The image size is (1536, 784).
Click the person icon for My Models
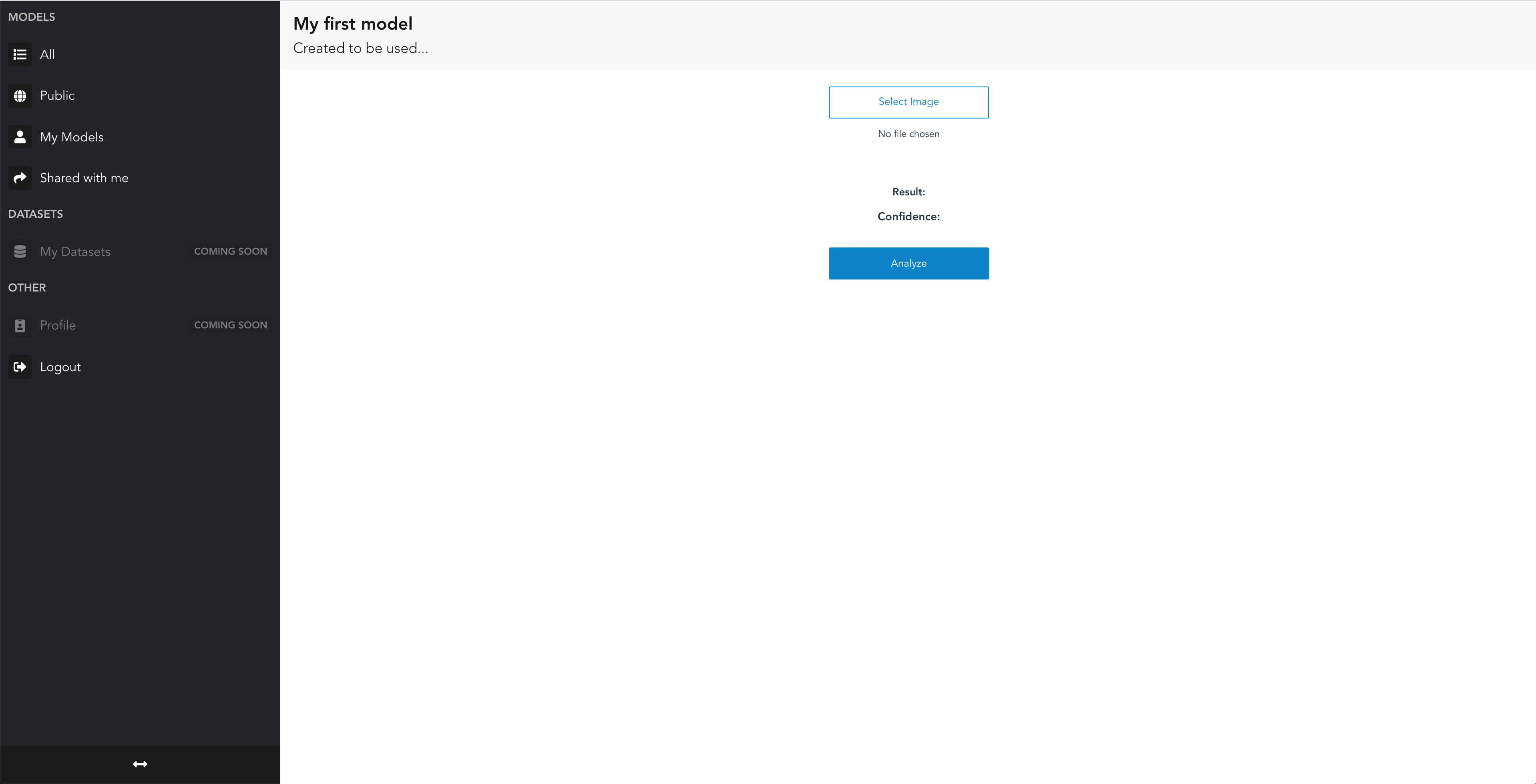coord(20,137)
